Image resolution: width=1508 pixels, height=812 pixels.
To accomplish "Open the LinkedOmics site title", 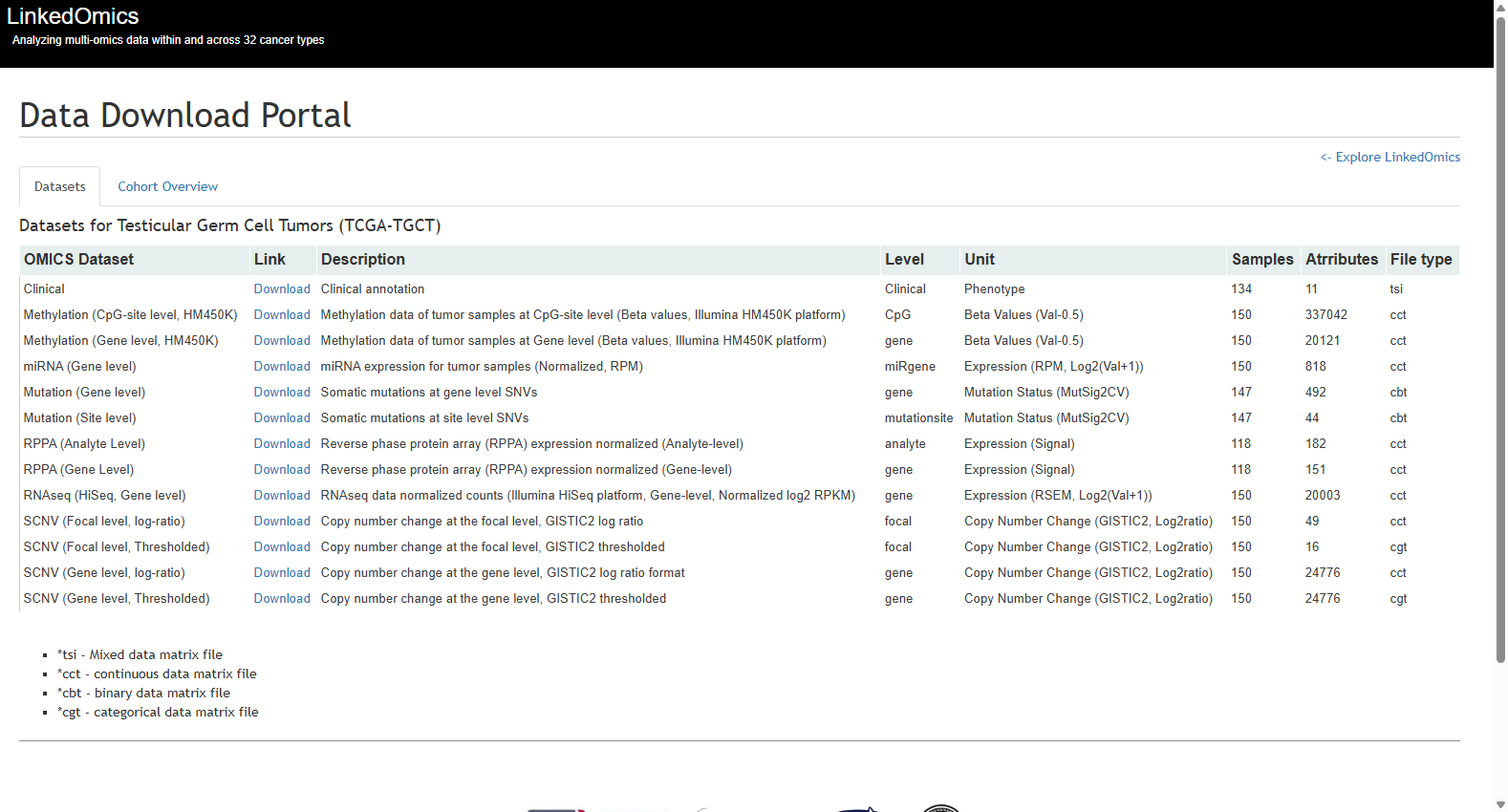I will pos(73,16).
